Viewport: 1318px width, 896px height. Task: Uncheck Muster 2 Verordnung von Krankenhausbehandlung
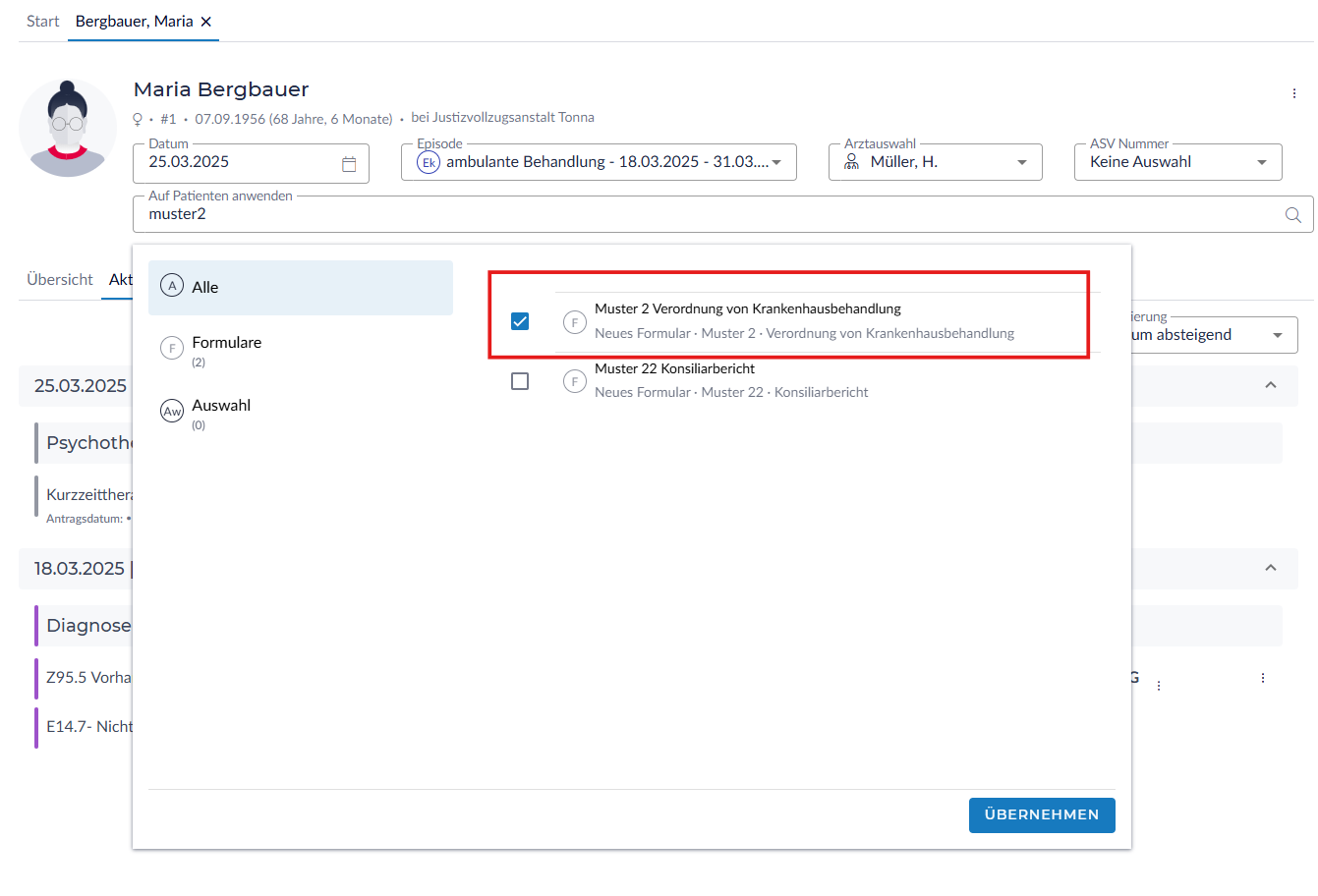pos(520,321)
